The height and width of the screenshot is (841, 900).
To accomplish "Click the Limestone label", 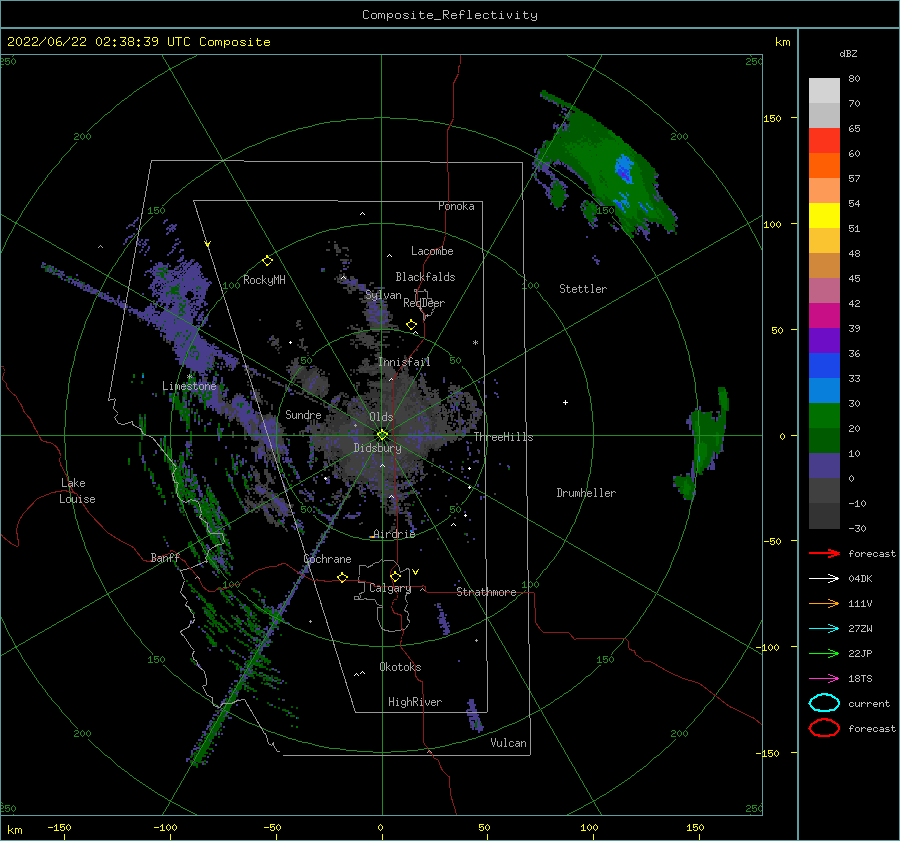I will coord(189,386).
